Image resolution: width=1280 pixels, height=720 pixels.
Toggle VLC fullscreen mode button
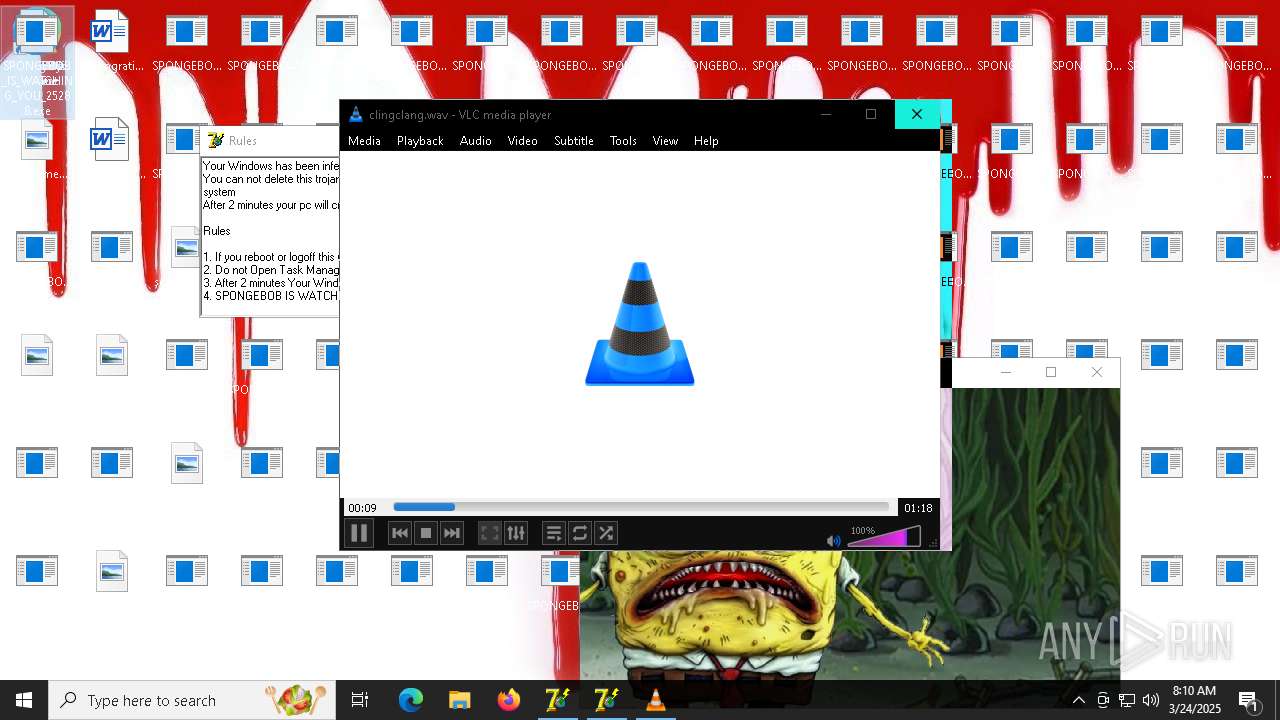pyautogui.click(x=490, y=534)
